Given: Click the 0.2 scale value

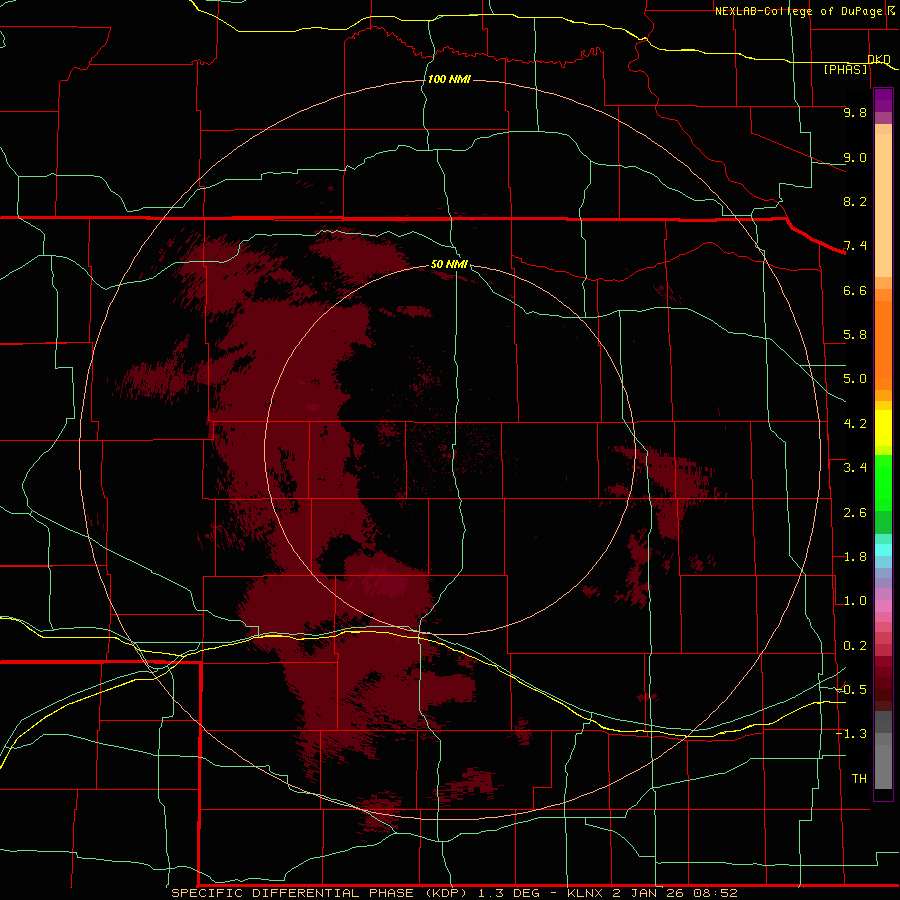Looking at the screenshot, I should 855,646.
